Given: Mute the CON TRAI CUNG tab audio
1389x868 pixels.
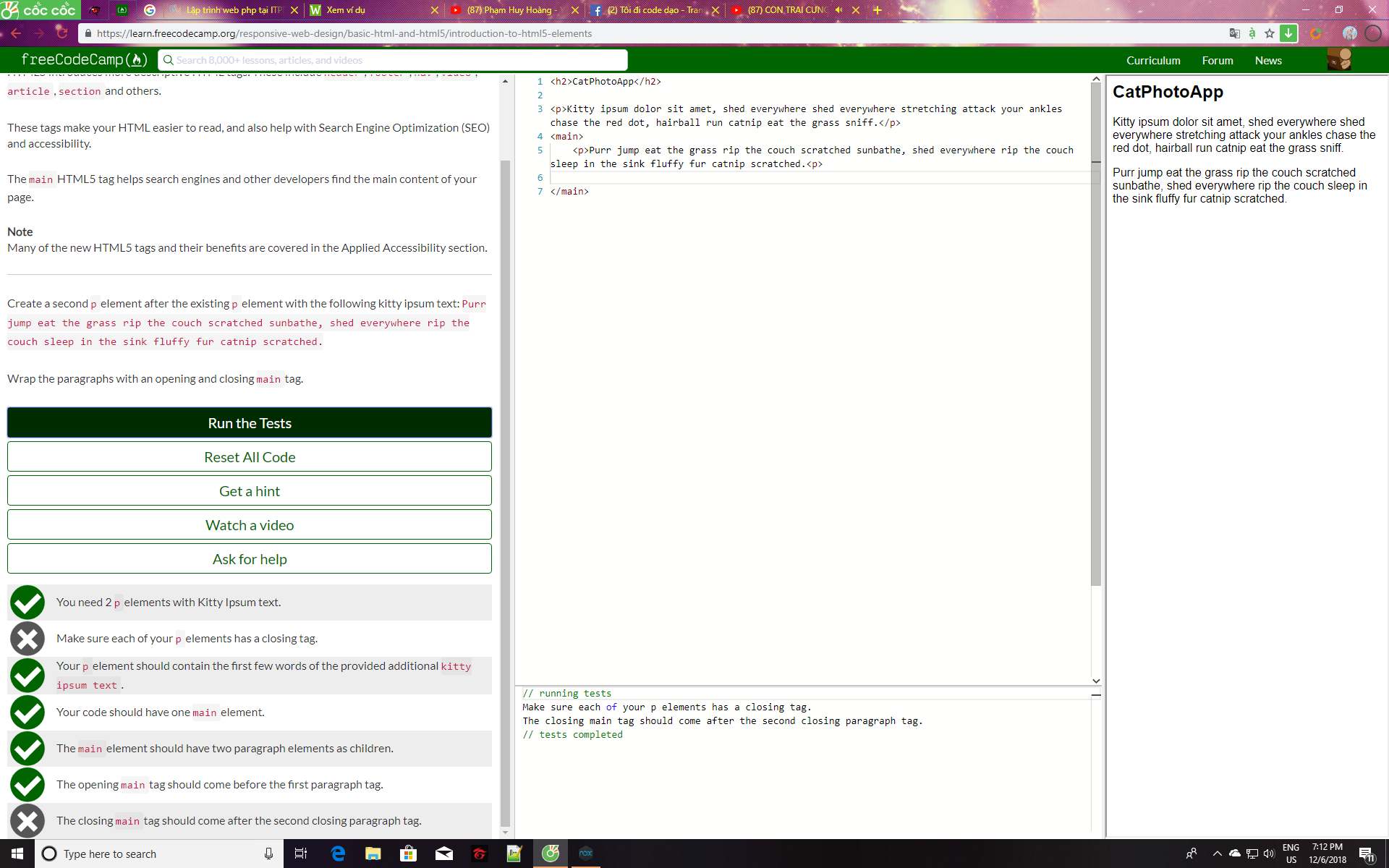Looking at the screenshot, I should 839,10.
